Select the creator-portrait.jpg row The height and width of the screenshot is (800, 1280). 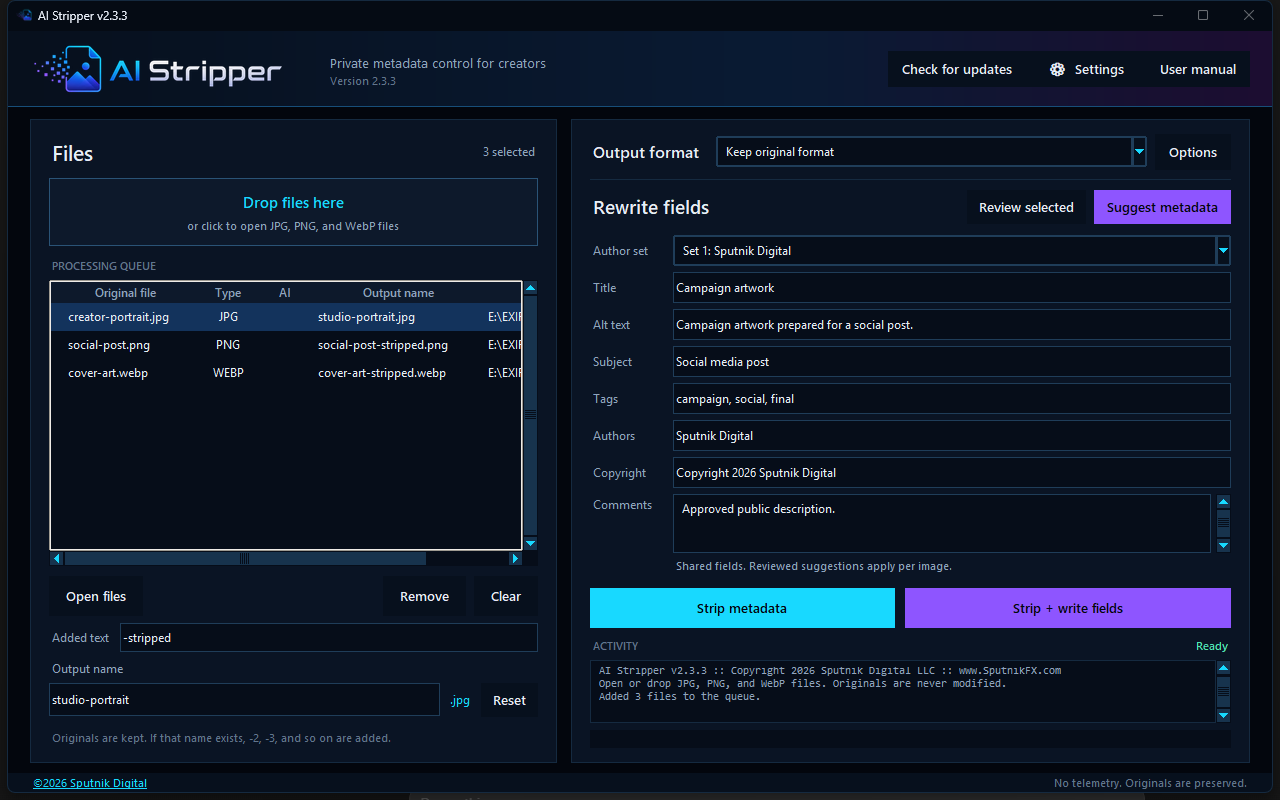tap(287, 317)
